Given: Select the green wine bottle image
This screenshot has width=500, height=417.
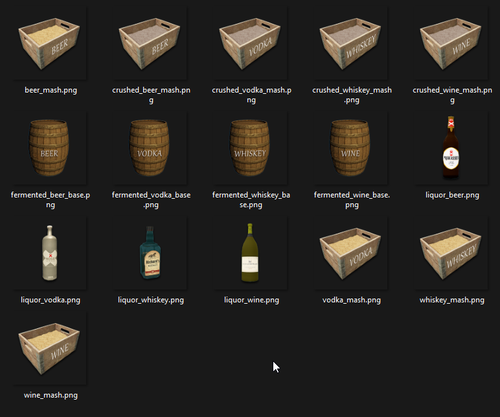Looking at the screenshot, I should click(250, 253).
